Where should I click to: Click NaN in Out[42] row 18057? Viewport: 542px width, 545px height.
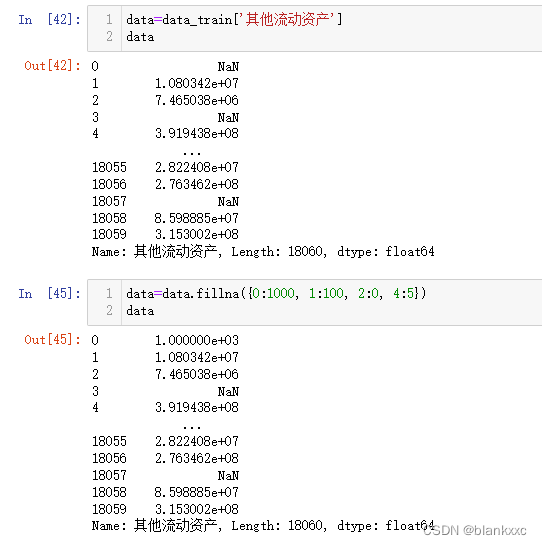[228, 202]
